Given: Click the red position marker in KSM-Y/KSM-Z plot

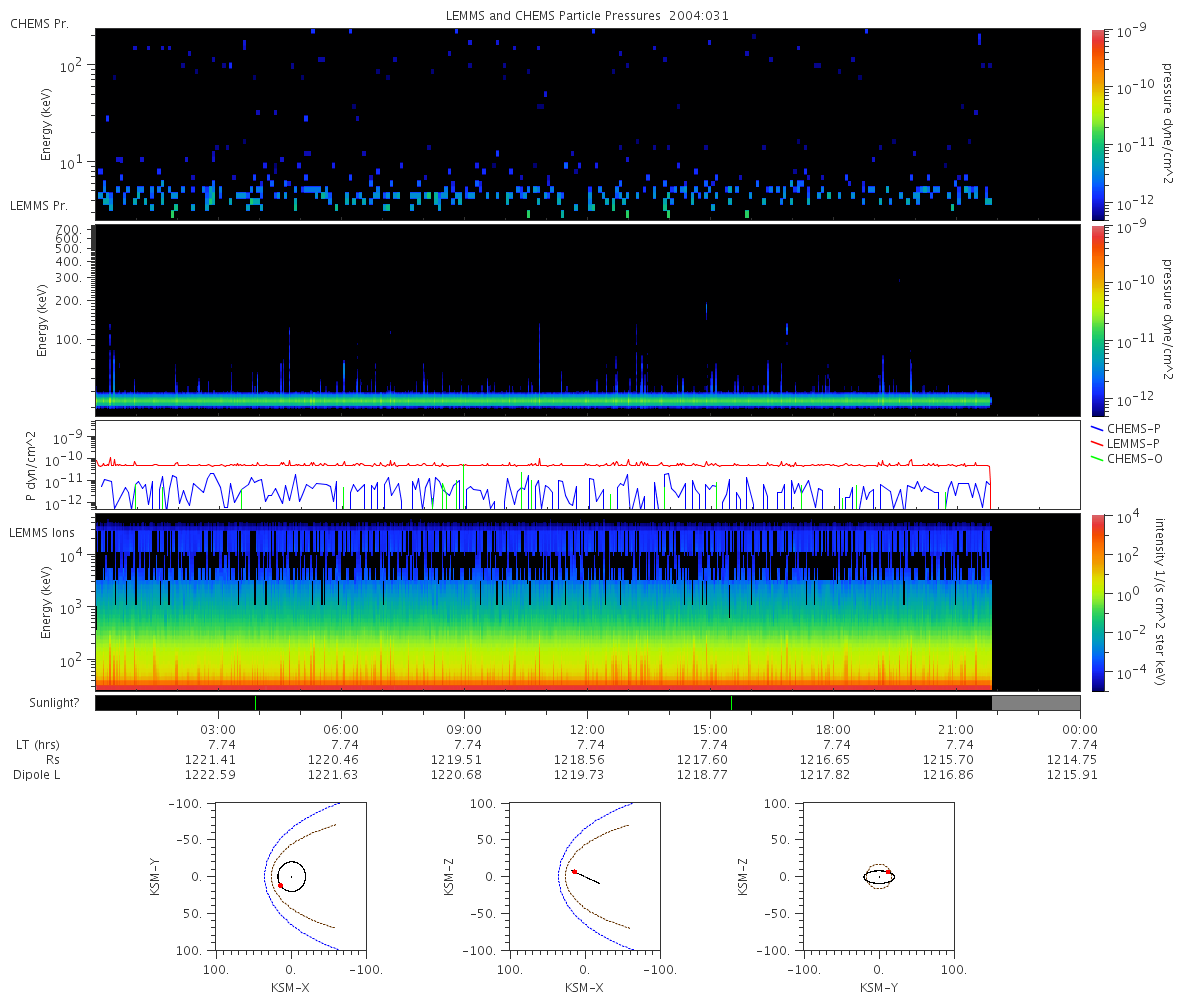Looking at the screenshot, I should pyautogui.click(x=888, y=872).
